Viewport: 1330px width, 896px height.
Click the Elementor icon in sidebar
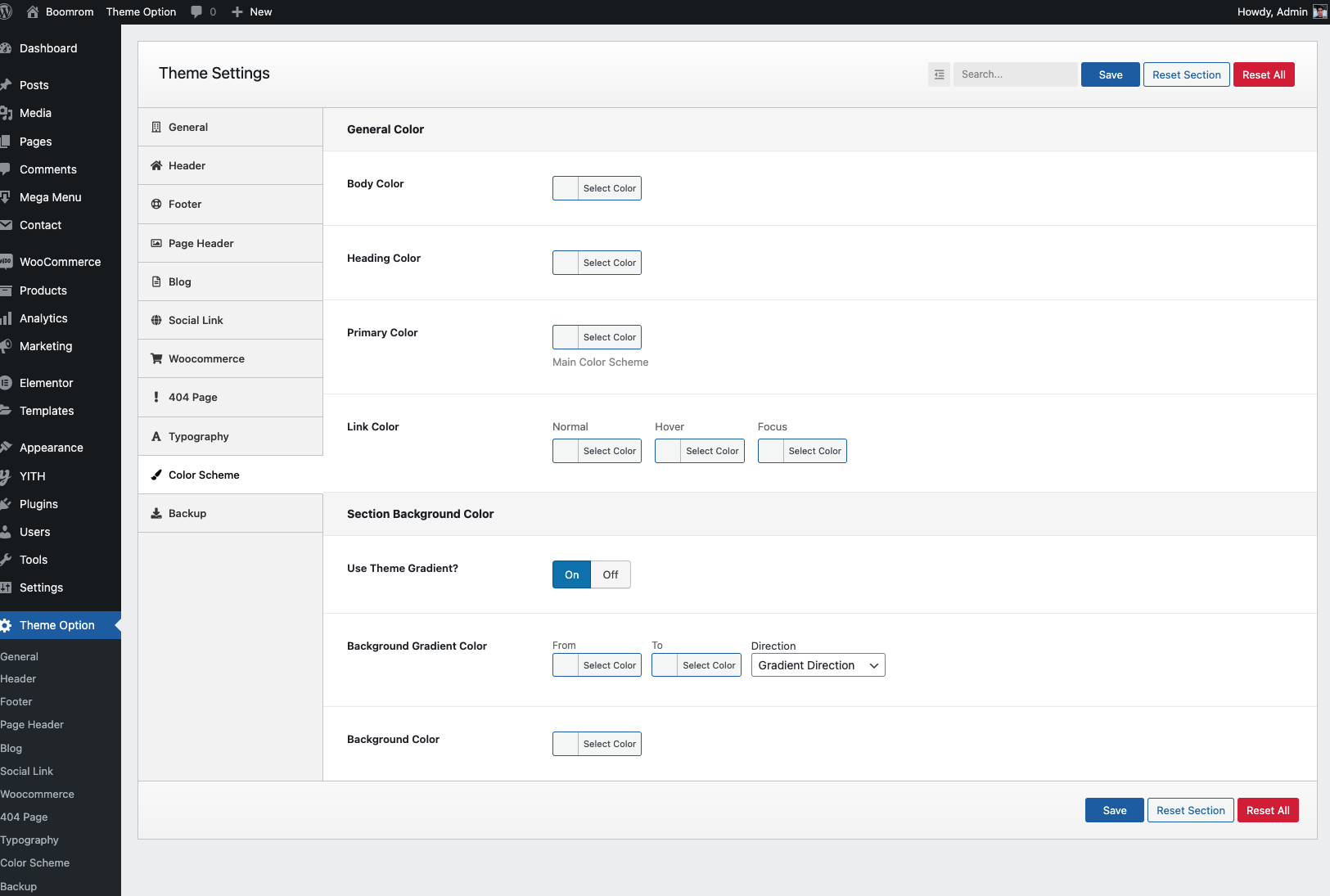tap(6, 383)
